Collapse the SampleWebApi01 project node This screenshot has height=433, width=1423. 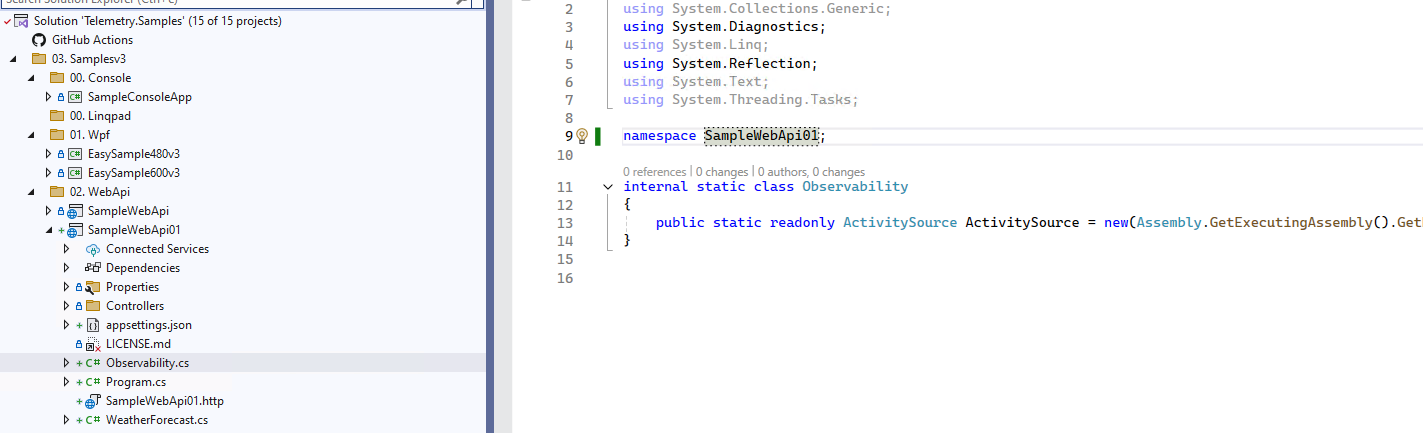click(x=48, y=230)
